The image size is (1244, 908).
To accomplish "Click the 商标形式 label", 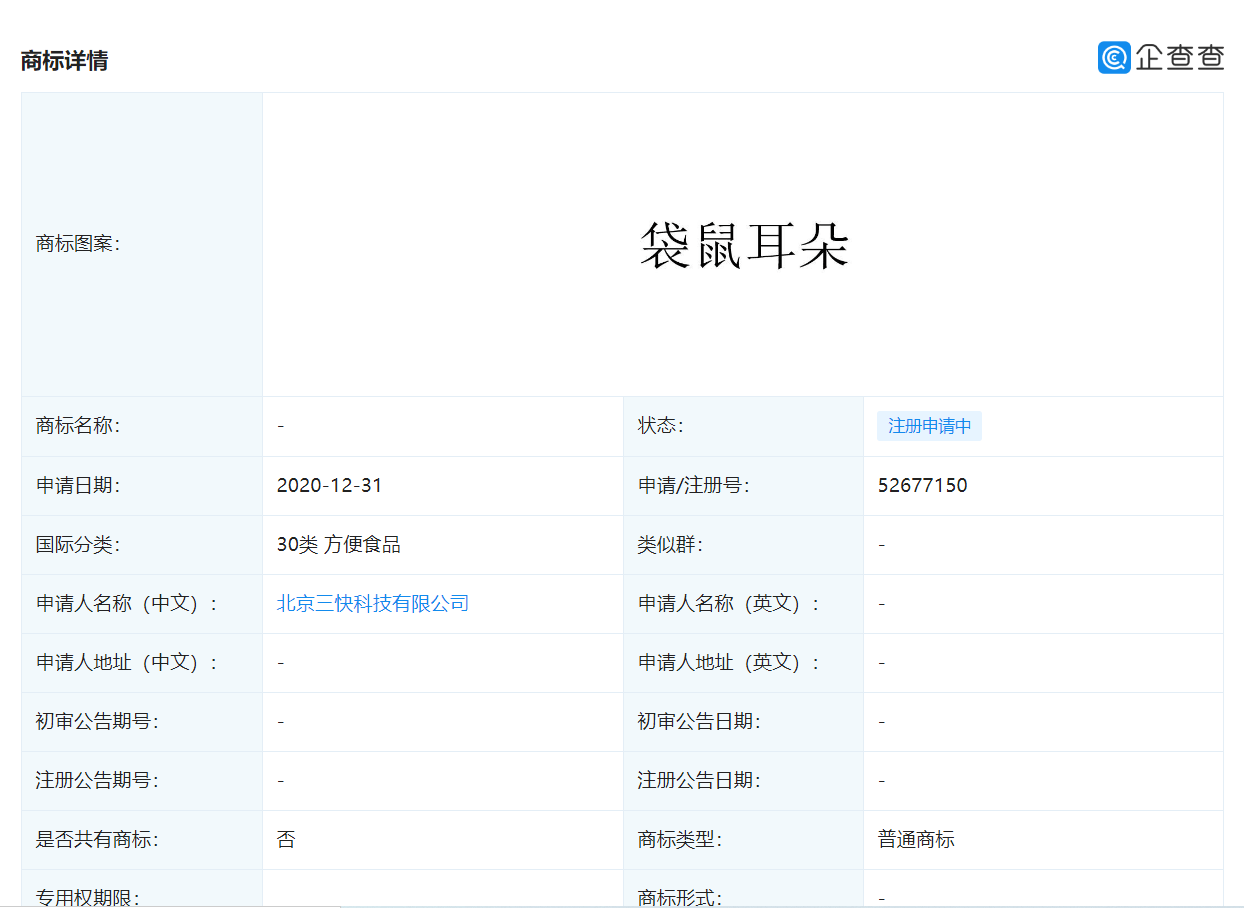I will coord(680,897).
